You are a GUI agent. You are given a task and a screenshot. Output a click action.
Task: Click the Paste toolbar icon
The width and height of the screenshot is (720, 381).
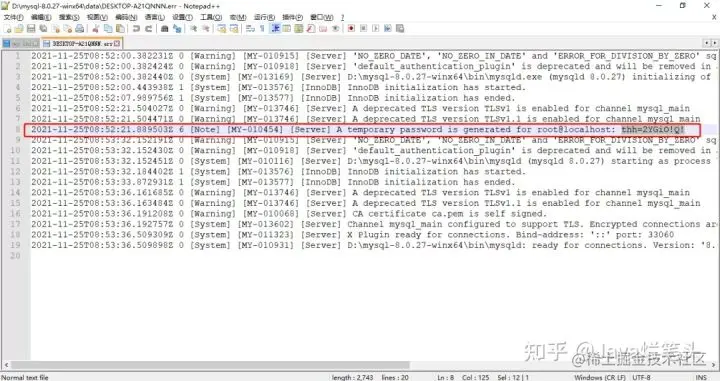[120, 28]
